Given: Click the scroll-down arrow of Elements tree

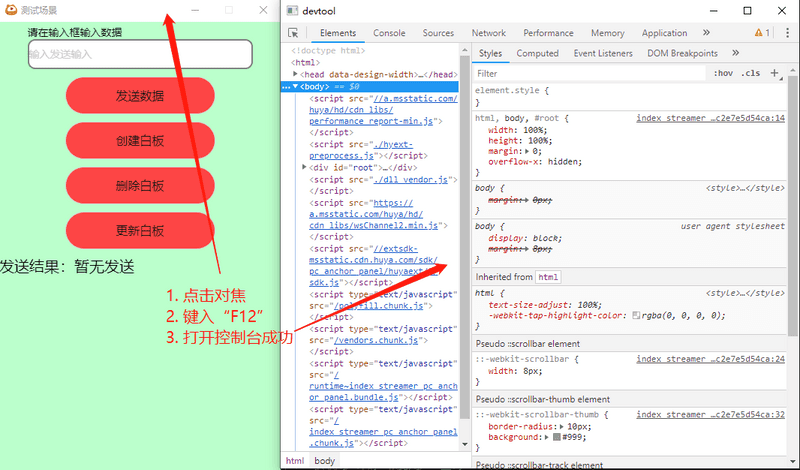Looking at the screenshot, I should (464, 444).
